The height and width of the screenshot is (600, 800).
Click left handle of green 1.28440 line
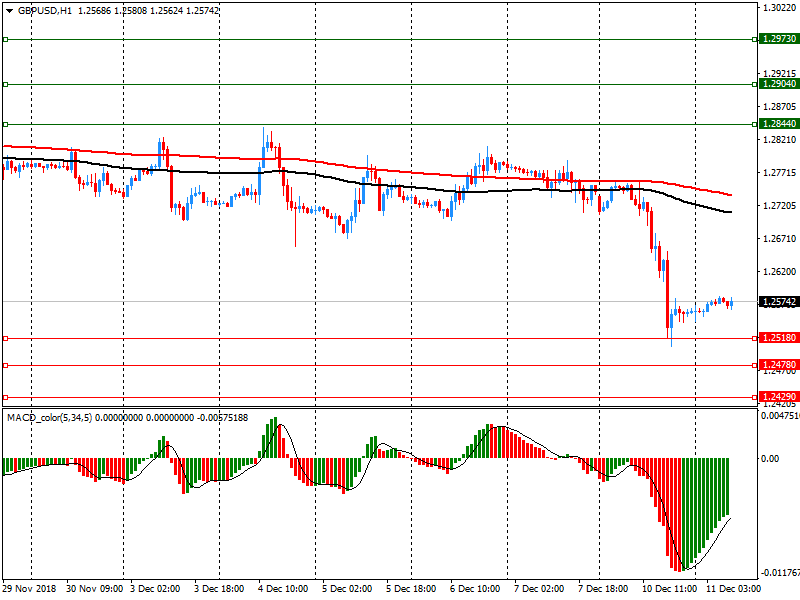point(5,124)
